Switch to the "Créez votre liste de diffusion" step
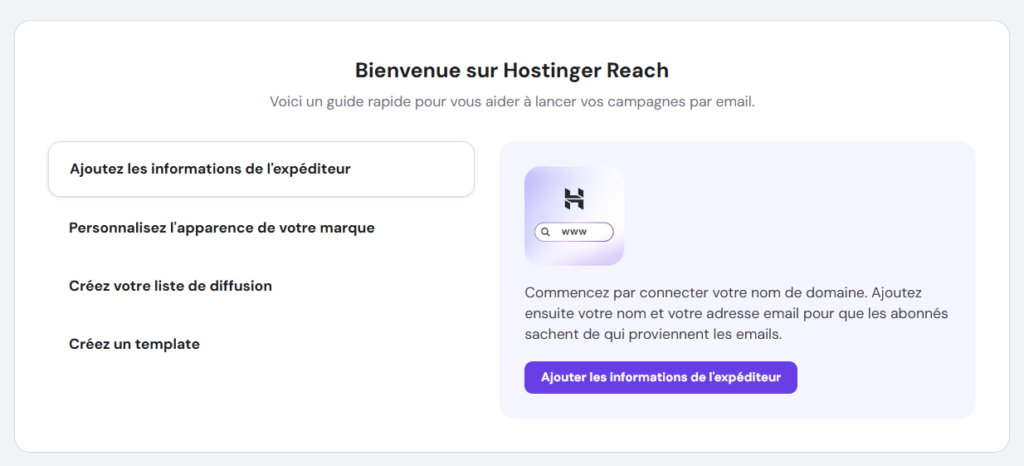 tap(170, 286)
